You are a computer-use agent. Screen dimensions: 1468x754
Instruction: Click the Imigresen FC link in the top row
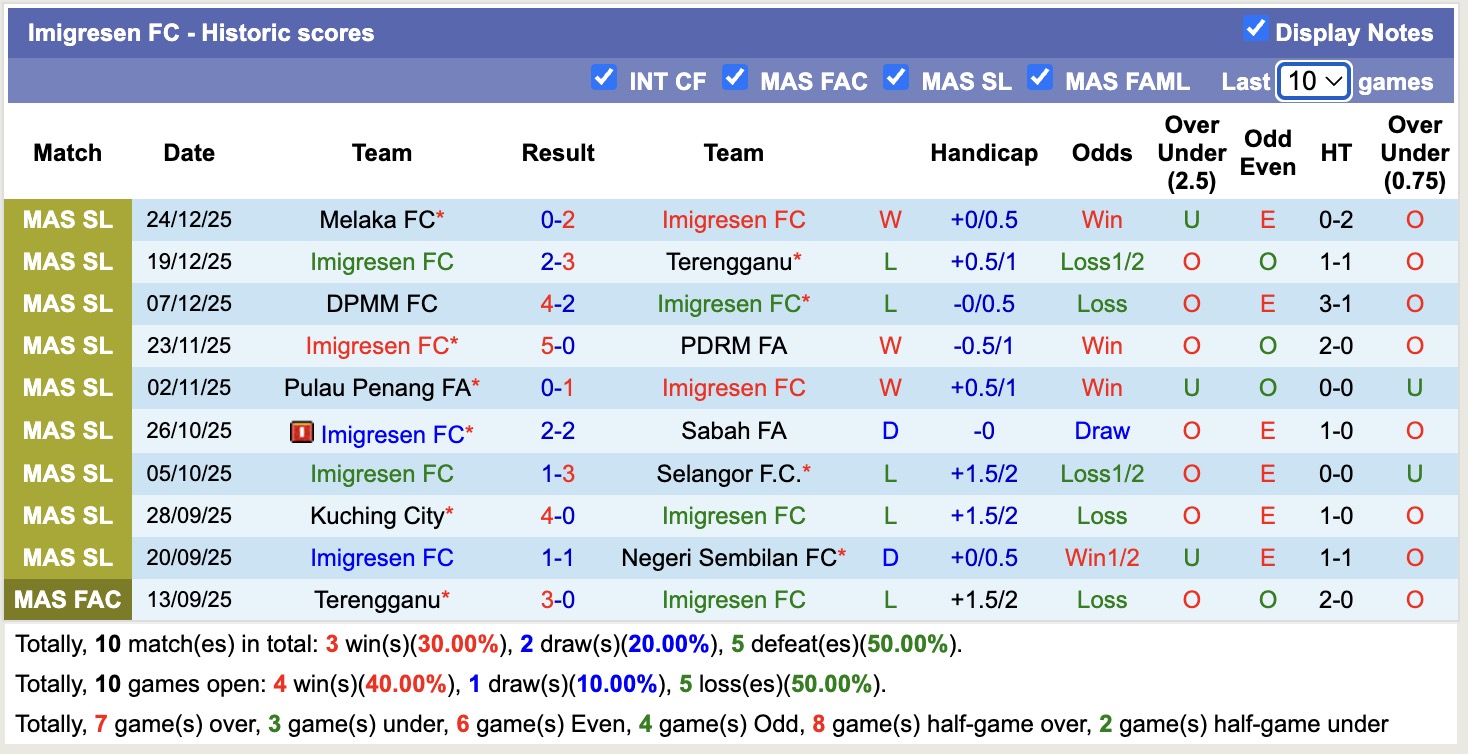pyautogui.click(x=734, y=219)
